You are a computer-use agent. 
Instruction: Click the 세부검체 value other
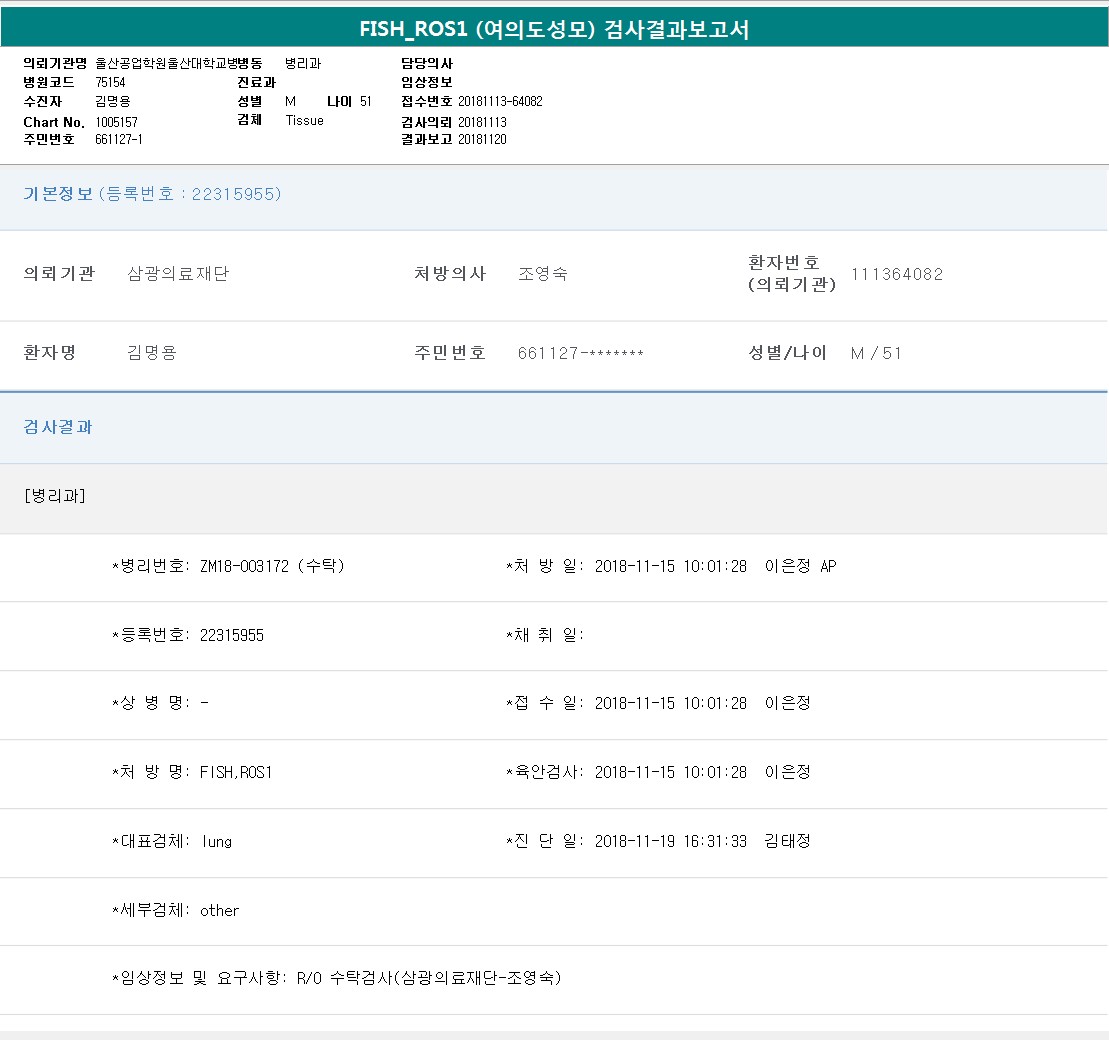(x=220, y=910)
